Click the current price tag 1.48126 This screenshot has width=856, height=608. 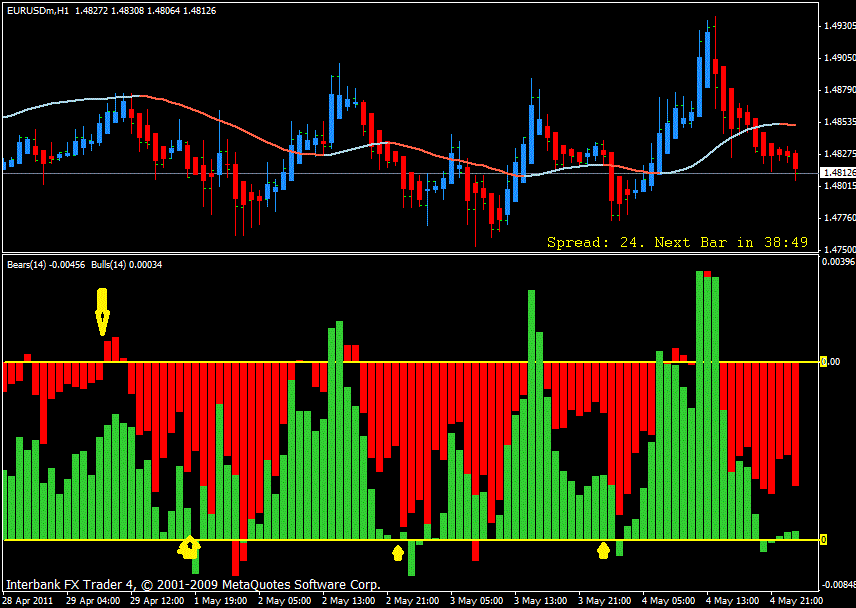pyautogui.click(x=838, y=172)
